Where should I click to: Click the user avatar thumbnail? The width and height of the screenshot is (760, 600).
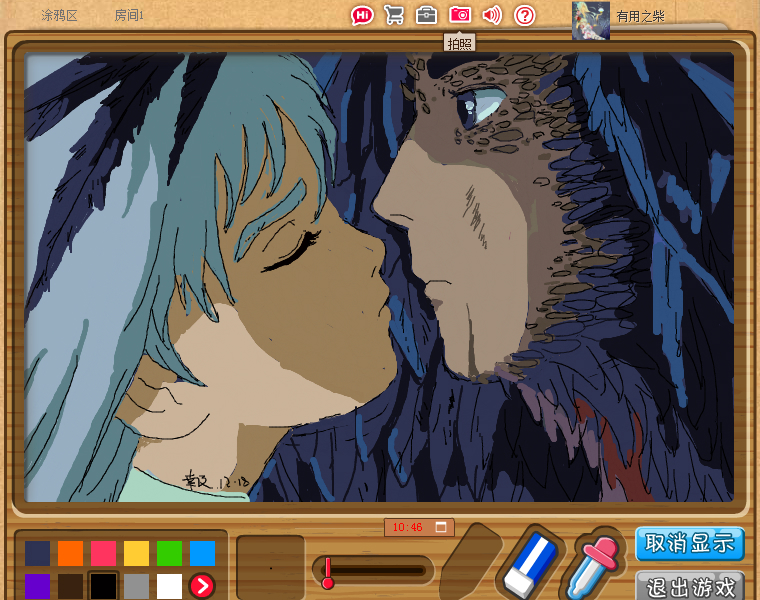[x=591, y=20]
